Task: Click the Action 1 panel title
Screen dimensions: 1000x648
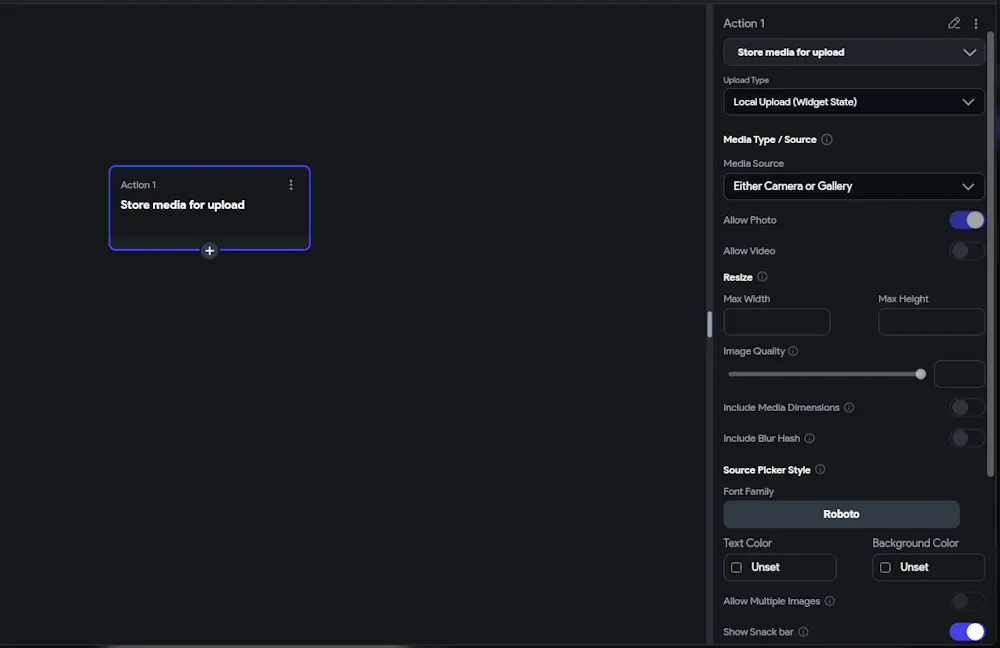Action: tap(744, 24)
